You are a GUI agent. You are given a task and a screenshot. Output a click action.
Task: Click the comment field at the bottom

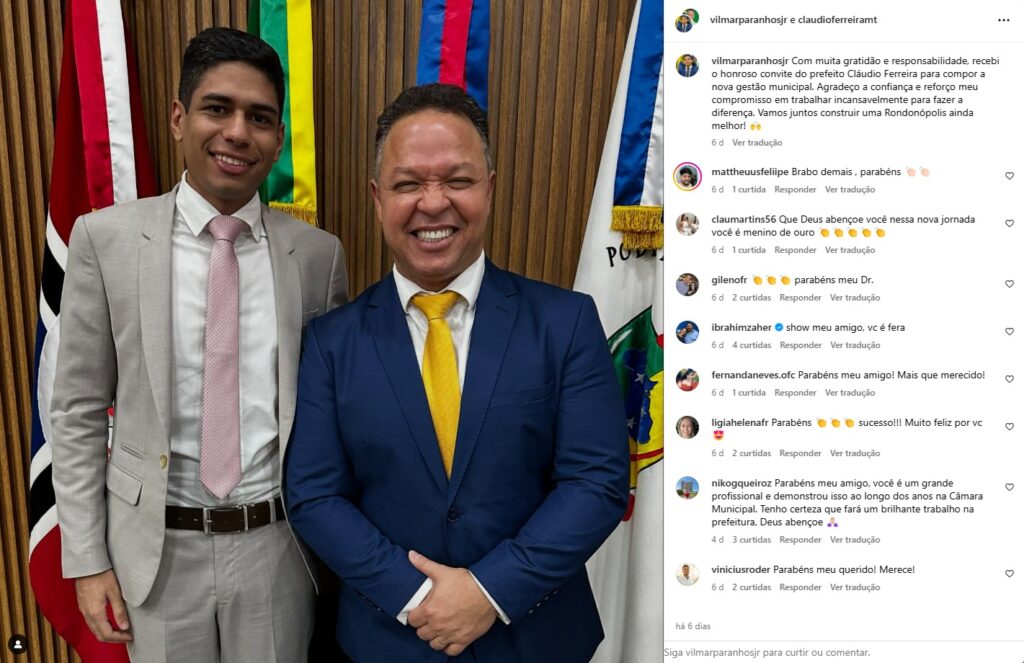point(844,652)
